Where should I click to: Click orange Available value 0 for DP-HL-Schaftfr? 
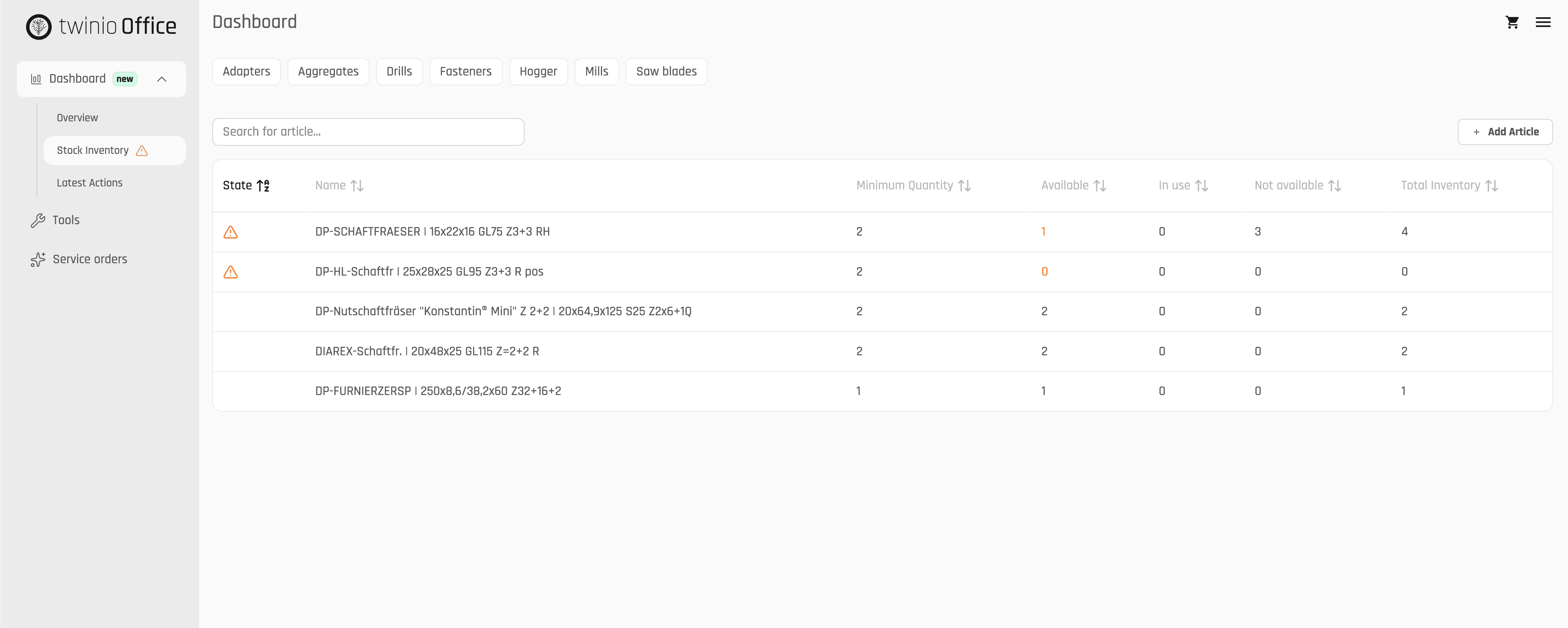(x=1045, y=272)
